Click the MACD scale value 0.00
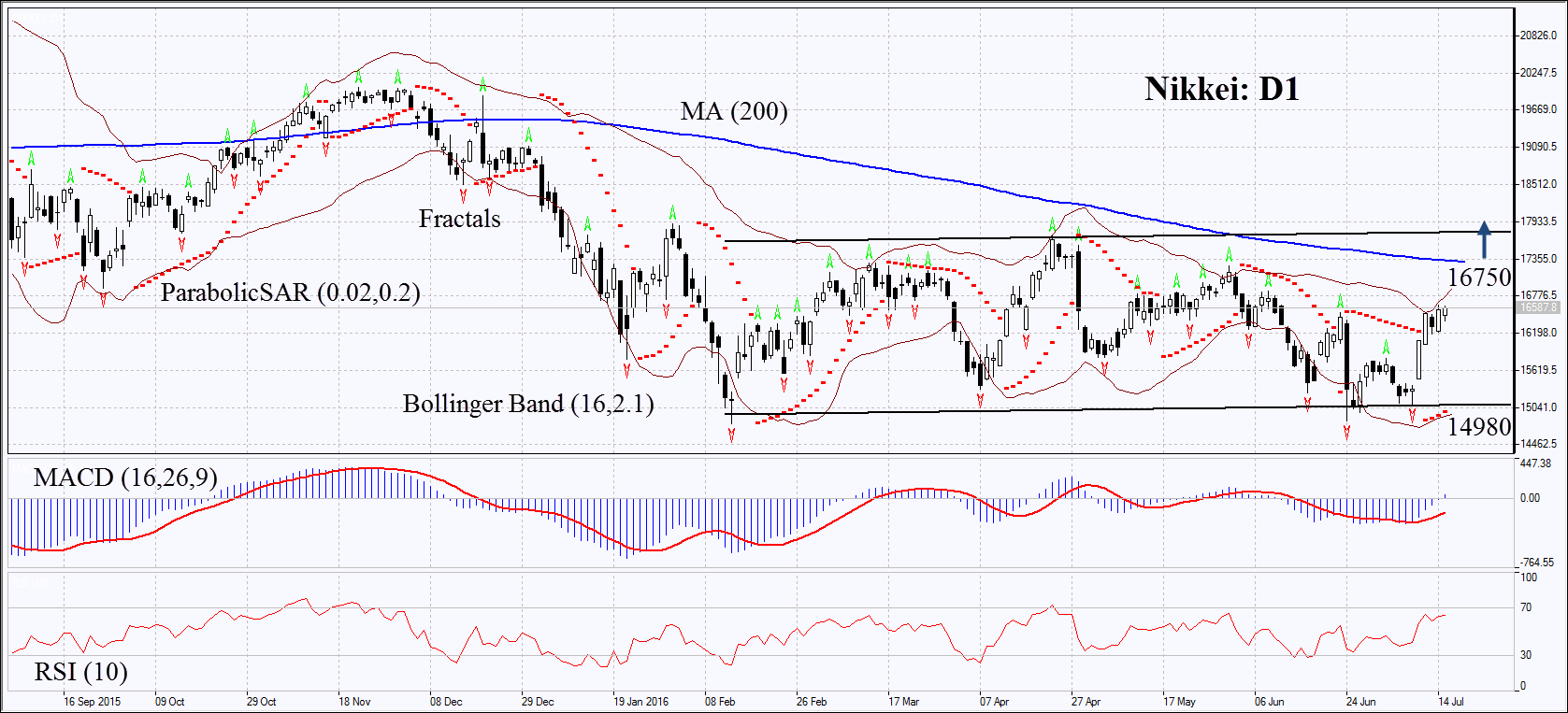This screenshot has width=1568, height=713. coord(1530,498)
